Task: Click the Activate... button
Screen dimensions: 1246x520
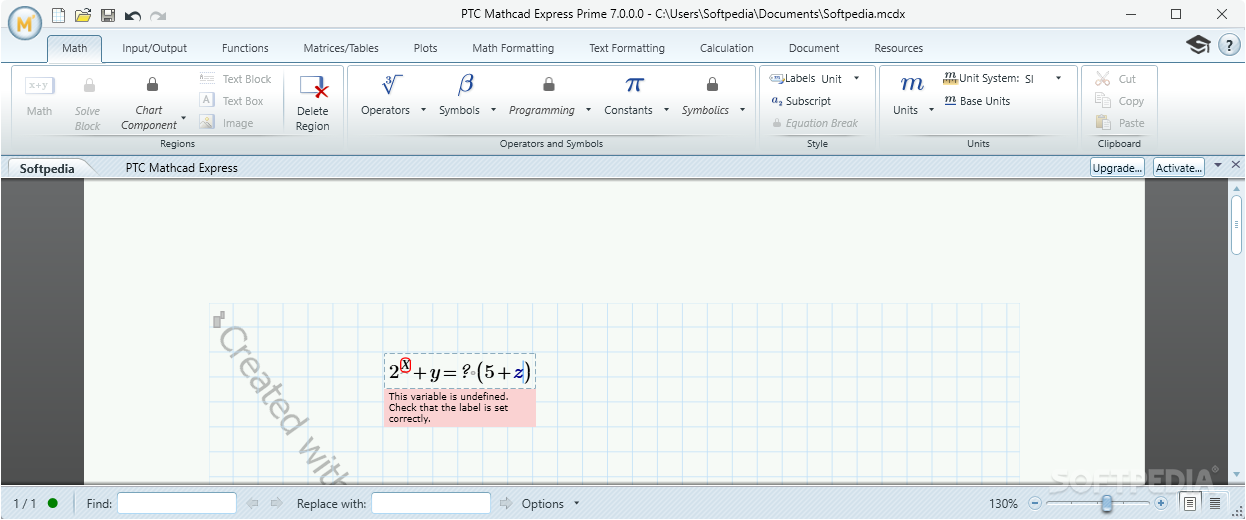Action: click(1179, 168)
